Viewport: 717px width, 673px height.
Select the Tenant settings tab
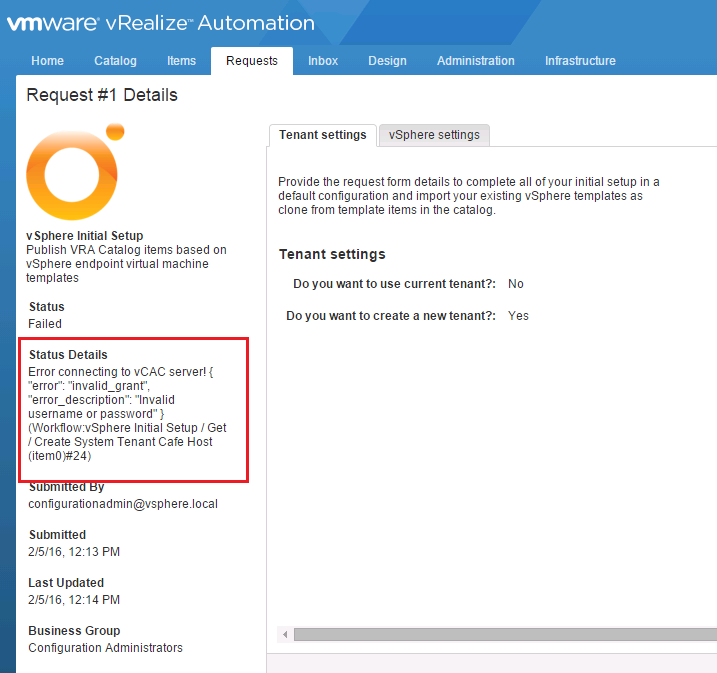pos(323,135)
